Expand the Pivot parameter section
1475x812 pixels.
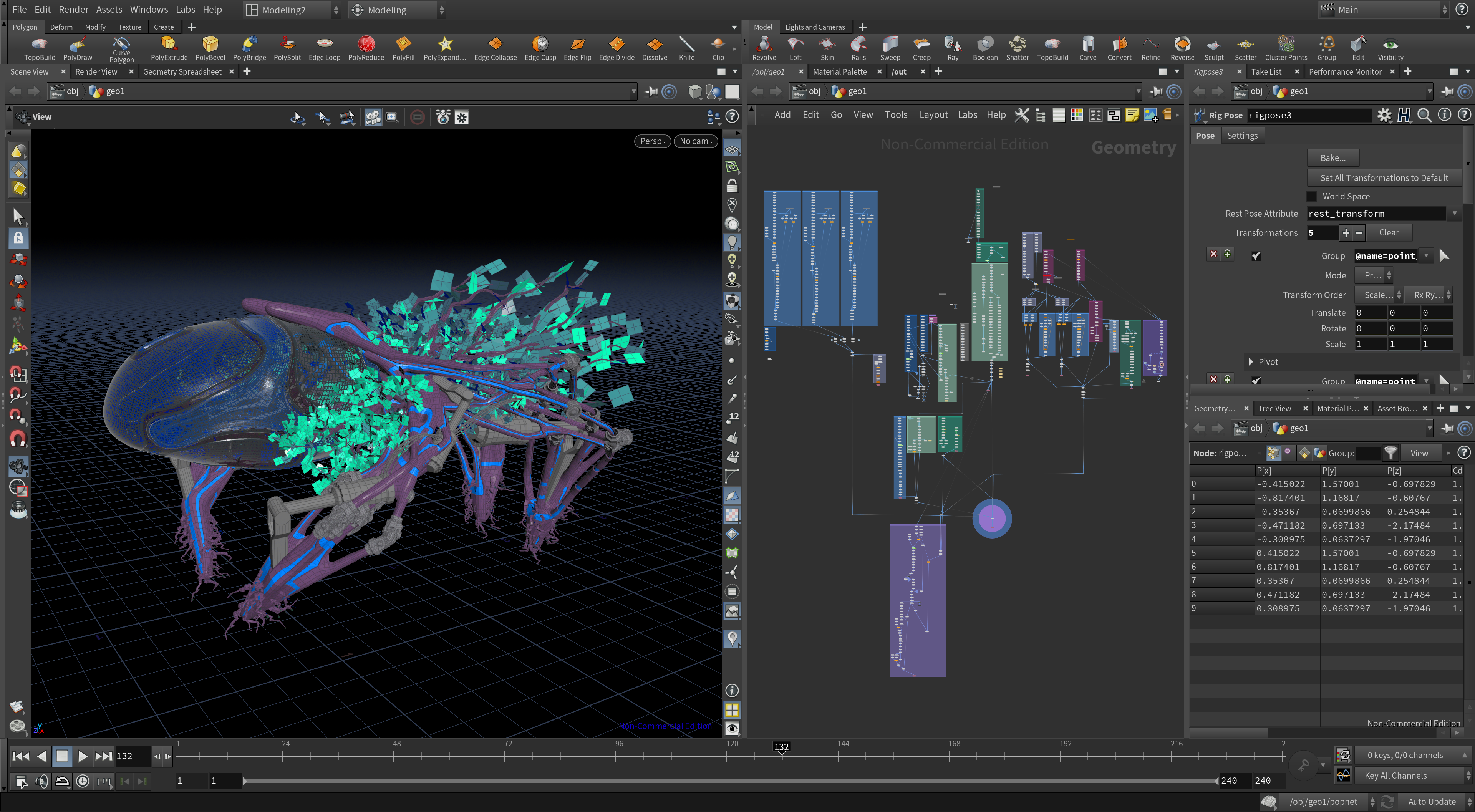(1251, 362)
